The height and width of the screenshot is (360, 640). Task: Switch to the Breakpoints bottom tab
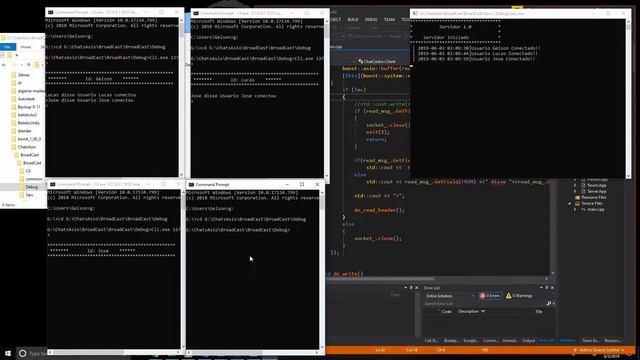tap(451, 340)
